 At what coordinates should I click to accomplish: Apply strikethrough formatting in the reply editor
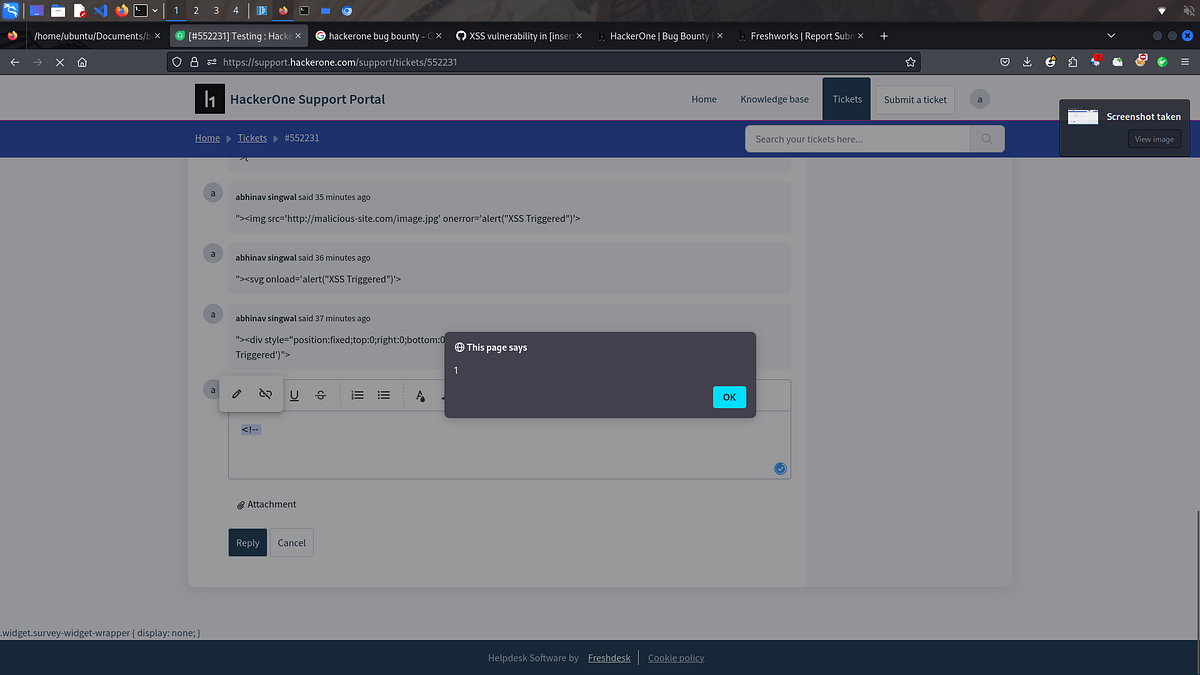[320, 395]
